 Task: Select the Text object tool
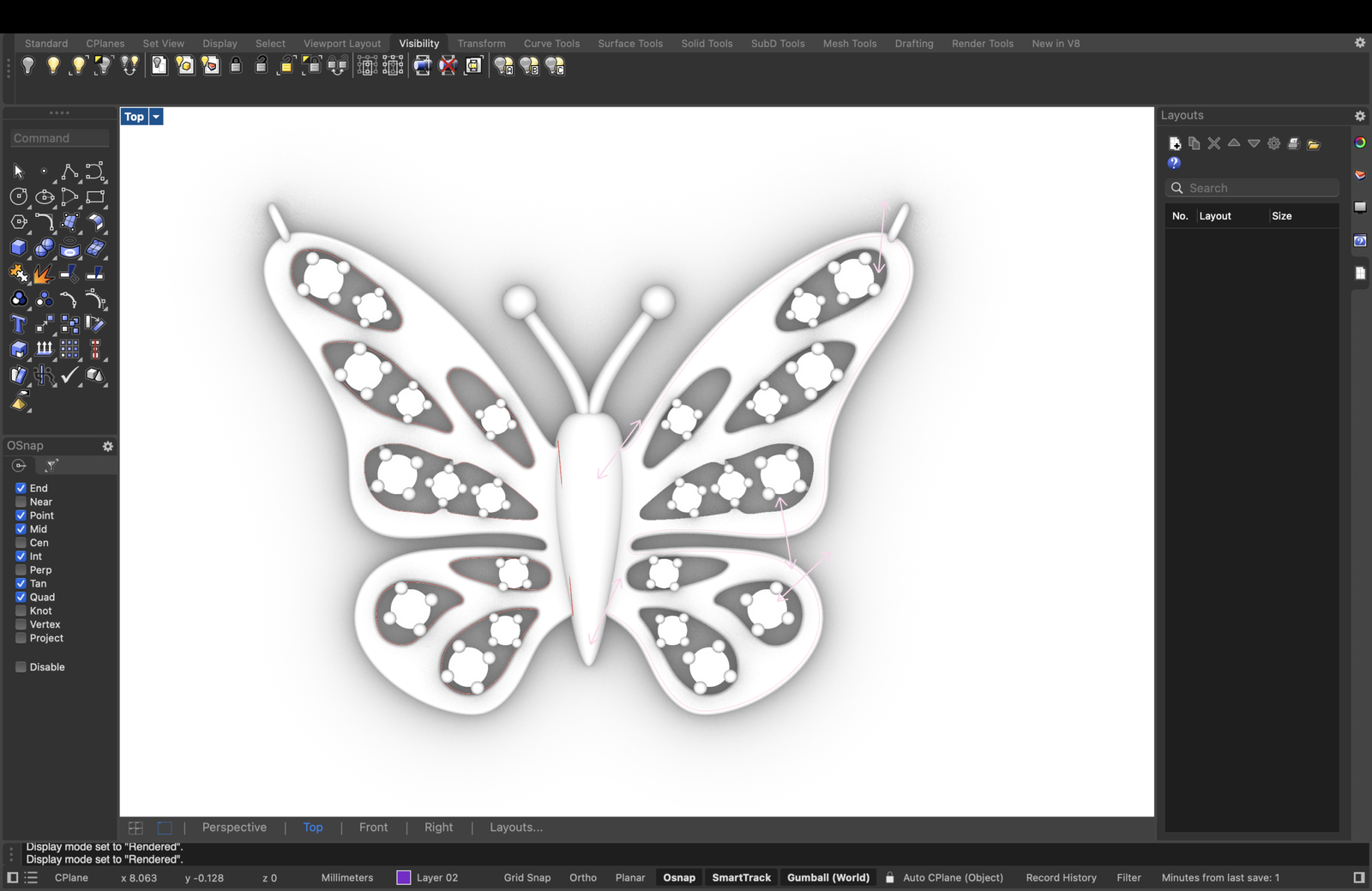pos(18,324)
